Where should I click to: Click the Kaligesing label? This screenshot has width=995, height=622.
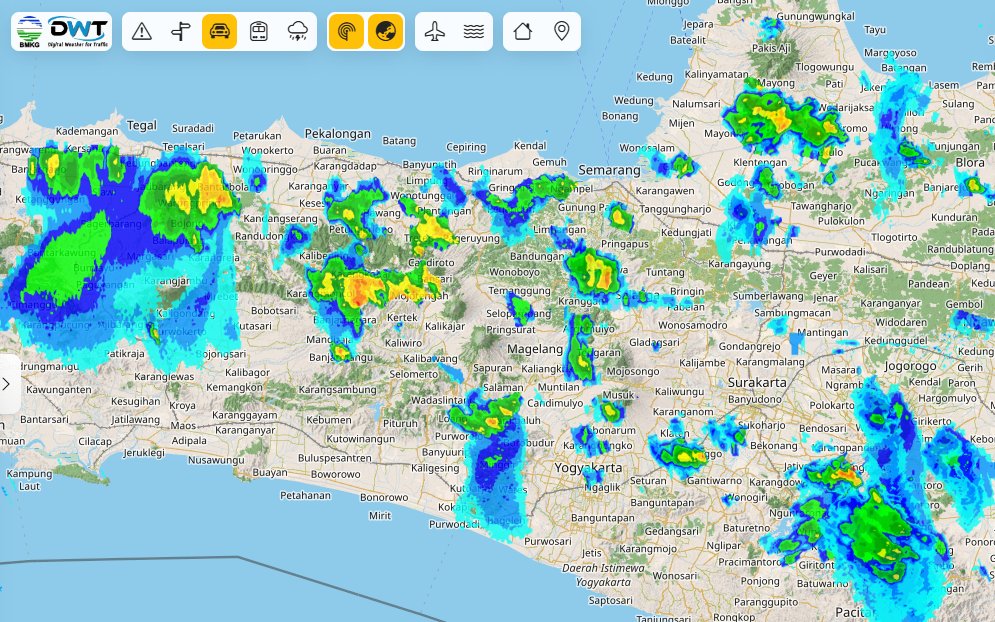pos(435,468)
